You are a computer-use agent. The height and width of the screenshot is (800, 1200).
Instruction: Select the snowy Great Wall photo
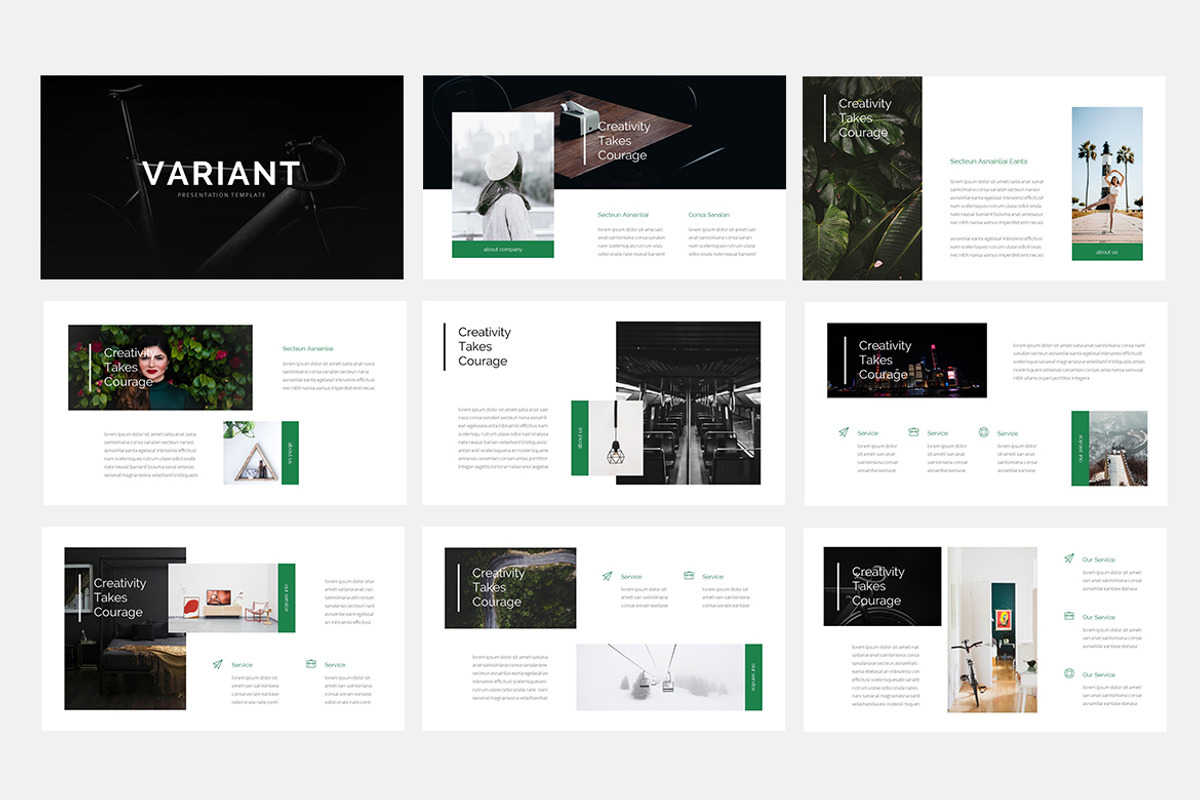click(1118, 448)
